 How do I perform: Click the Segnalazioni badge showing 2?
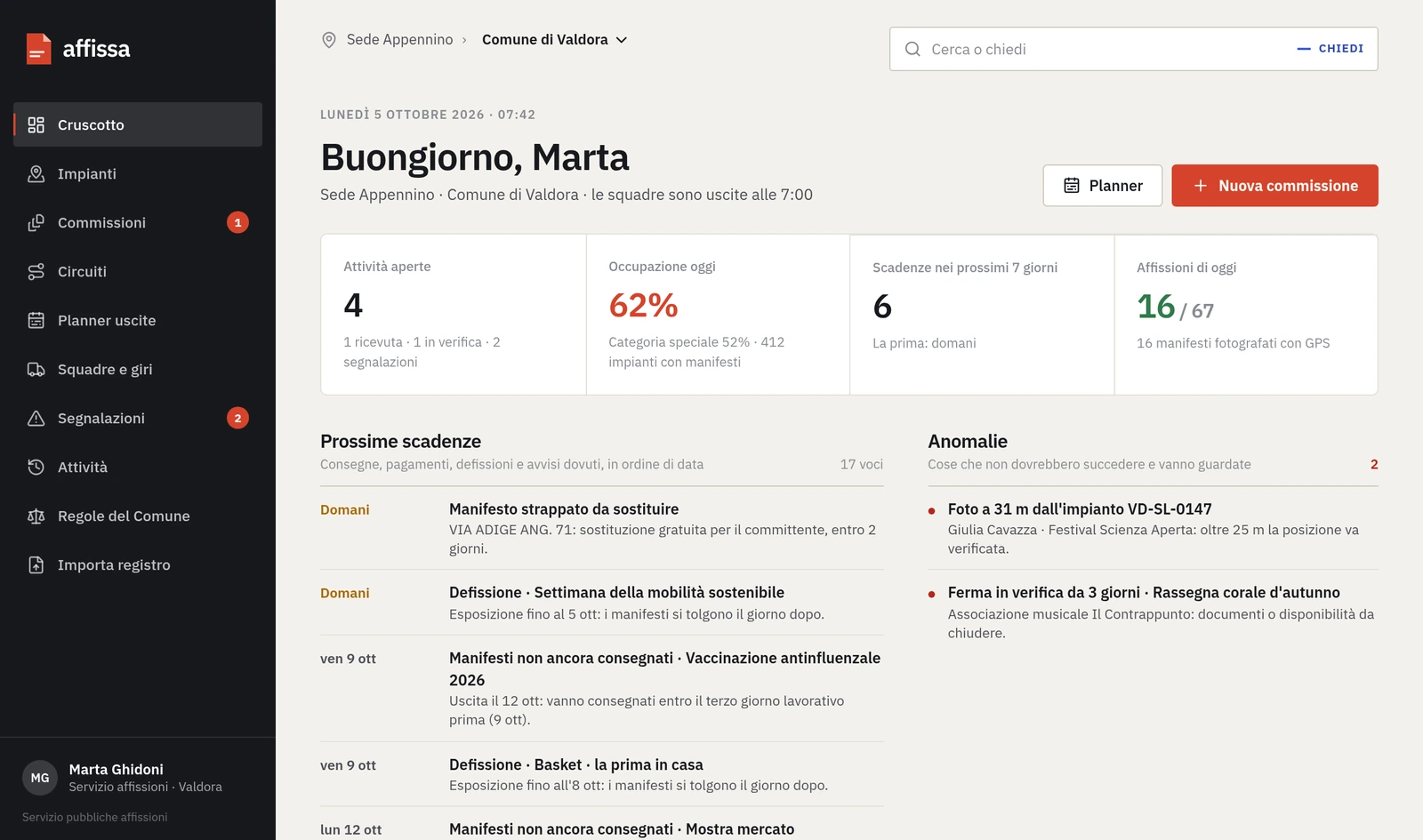(237, 418)
